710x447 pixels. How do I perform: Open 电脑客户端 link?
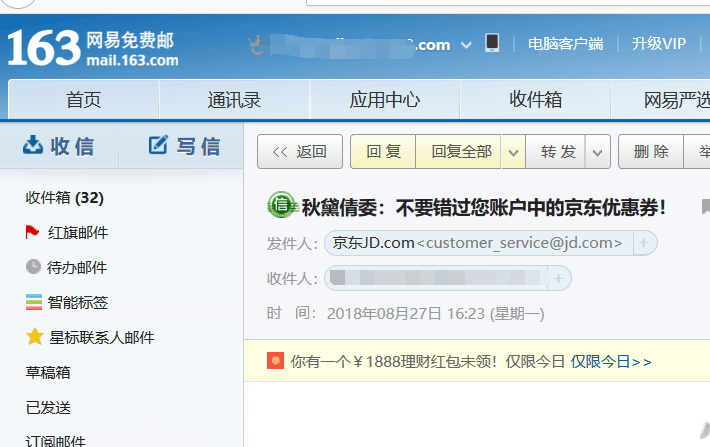[566, 43]
